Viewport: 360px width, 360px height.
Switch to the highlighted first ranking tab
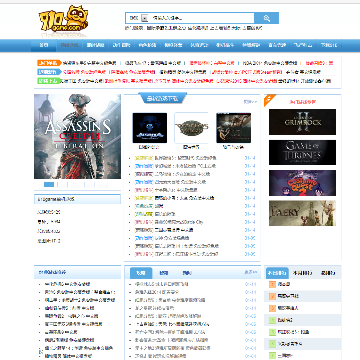tap(277, 273)
